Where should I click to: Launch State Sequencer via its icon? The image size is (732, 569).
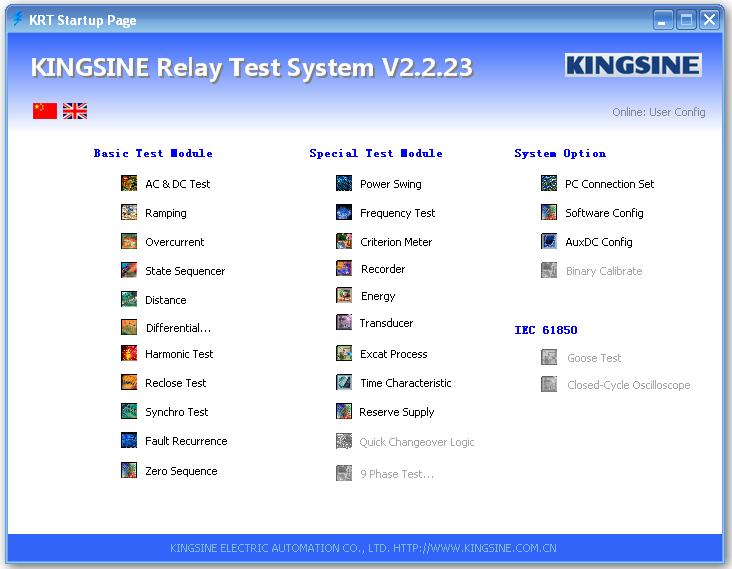click(129, 271)
